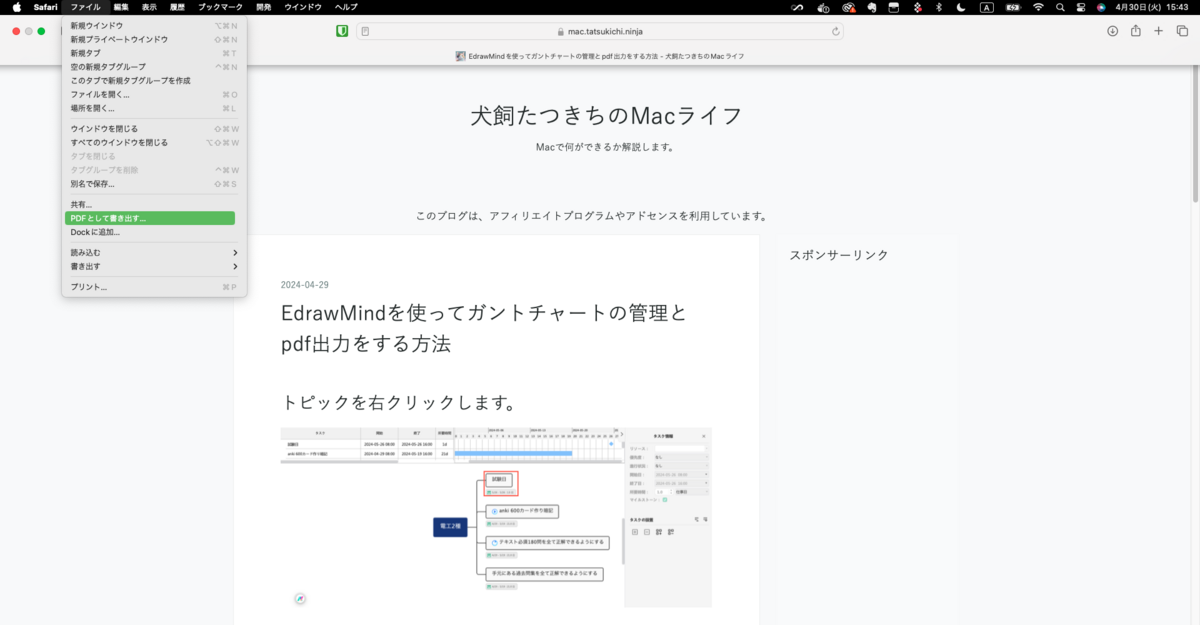
Task: Expand the 読み込む submenu
Action: 154,253
